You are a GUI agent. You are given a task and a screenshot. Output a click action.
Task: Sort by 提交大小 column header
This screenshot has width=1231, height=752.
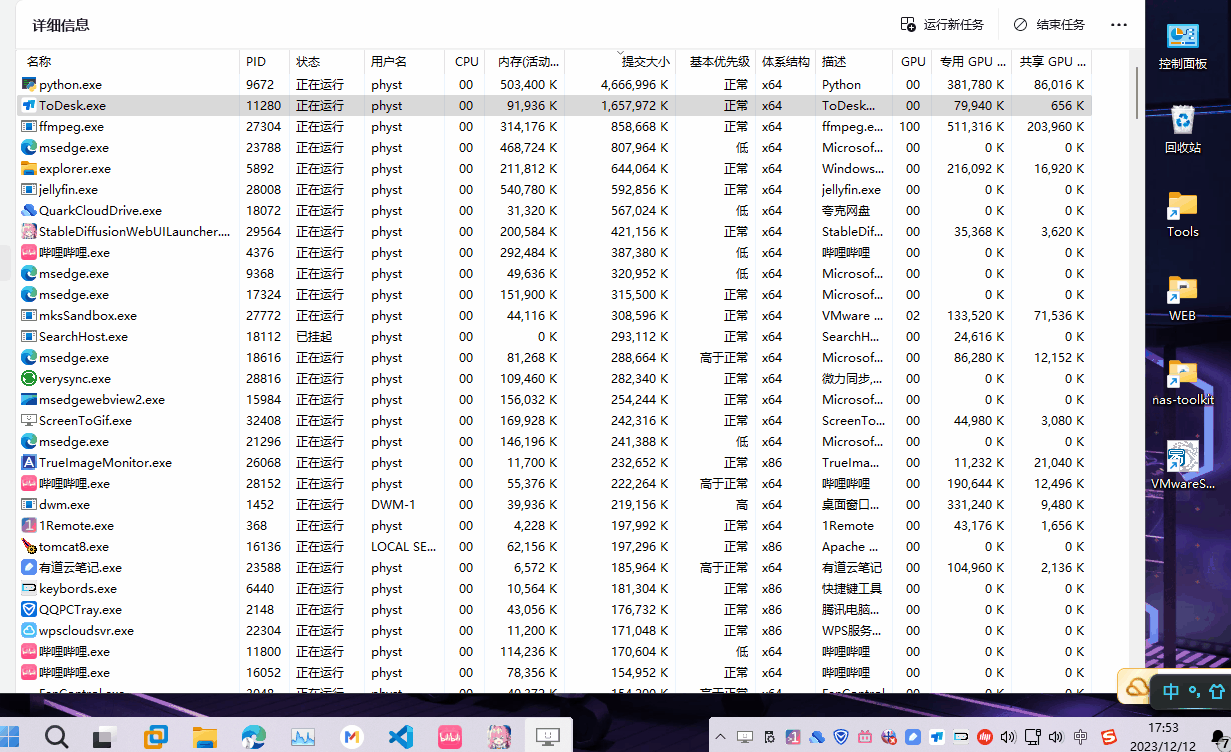click(621, 62)
